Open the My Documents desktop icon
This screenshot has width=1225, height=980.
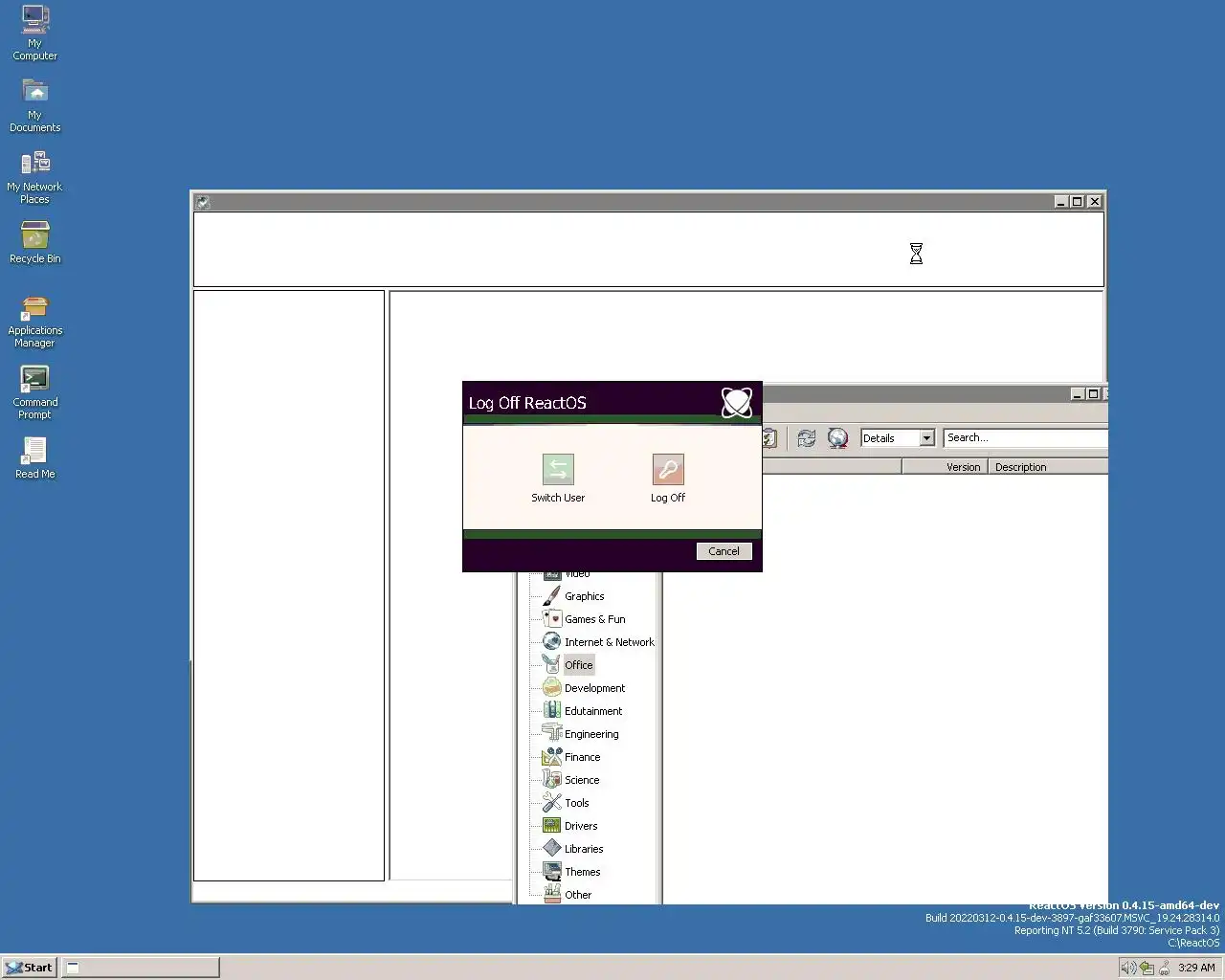(35, 104)
